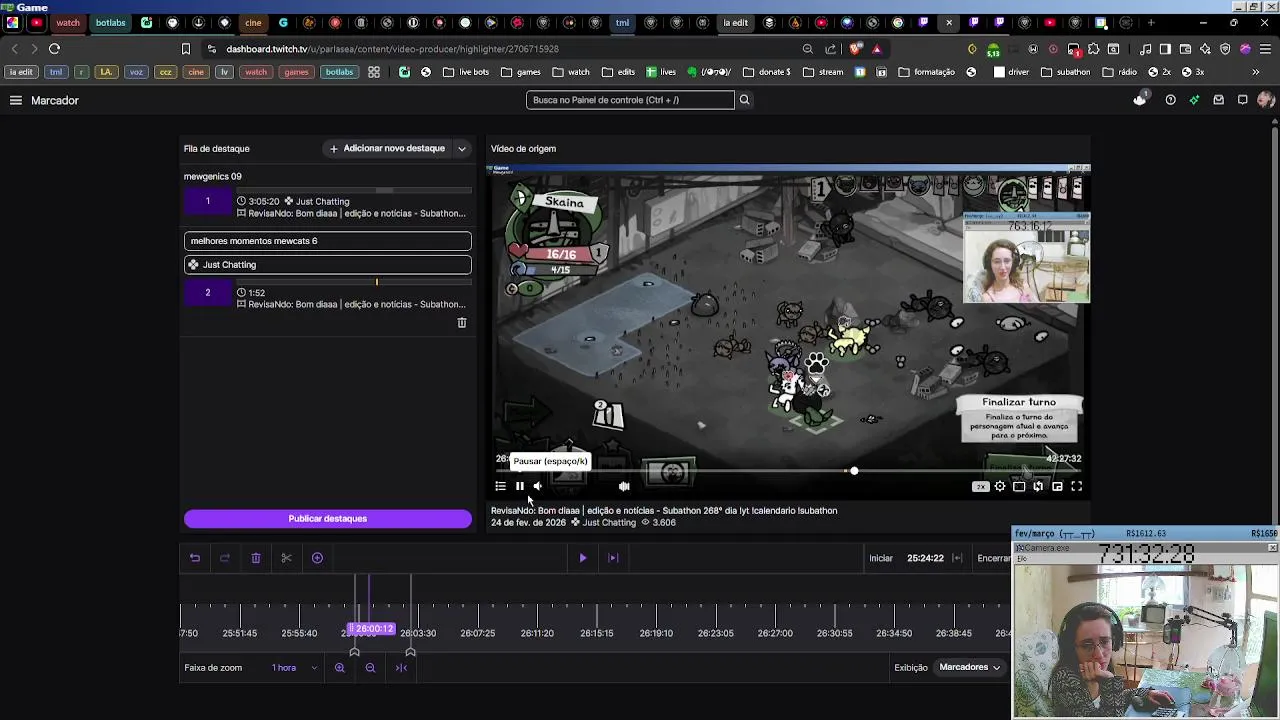The height and width of the screenshot is (720, 1280).
Task: Enter fullscreen in the video player
Action: click(1077, 487)
